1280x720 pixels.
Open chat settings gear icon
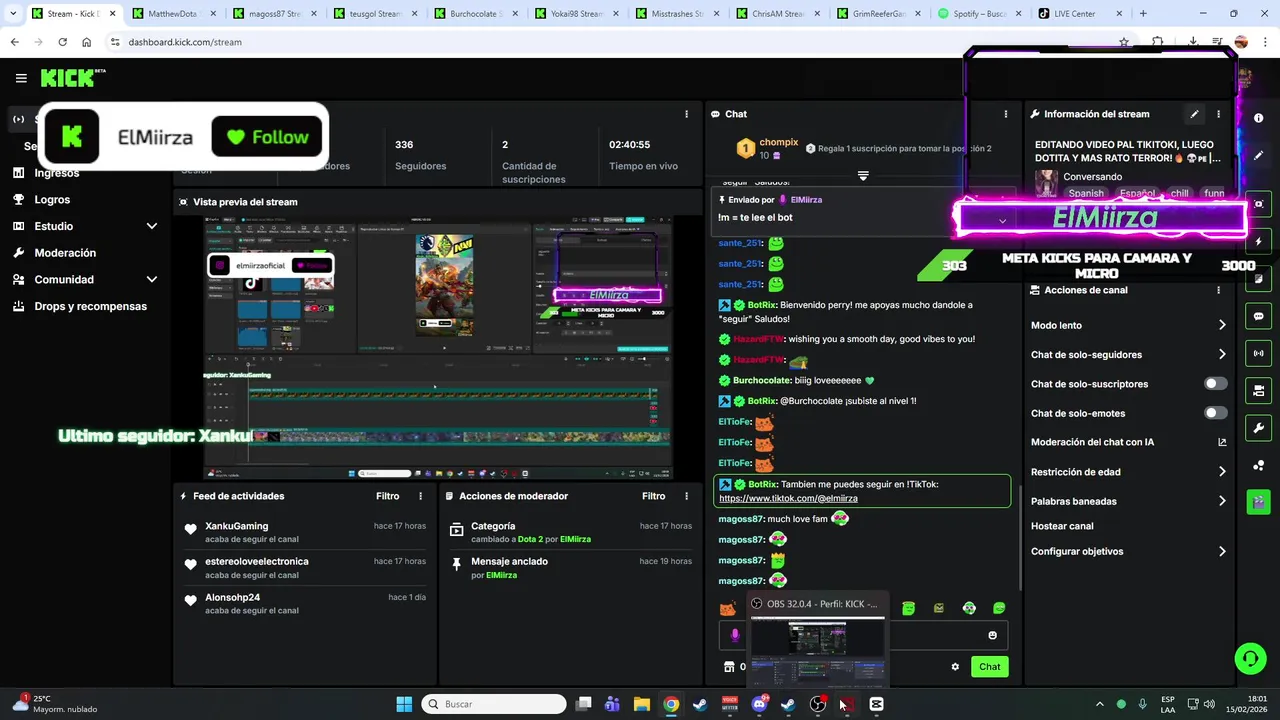(x=955, y=667)
